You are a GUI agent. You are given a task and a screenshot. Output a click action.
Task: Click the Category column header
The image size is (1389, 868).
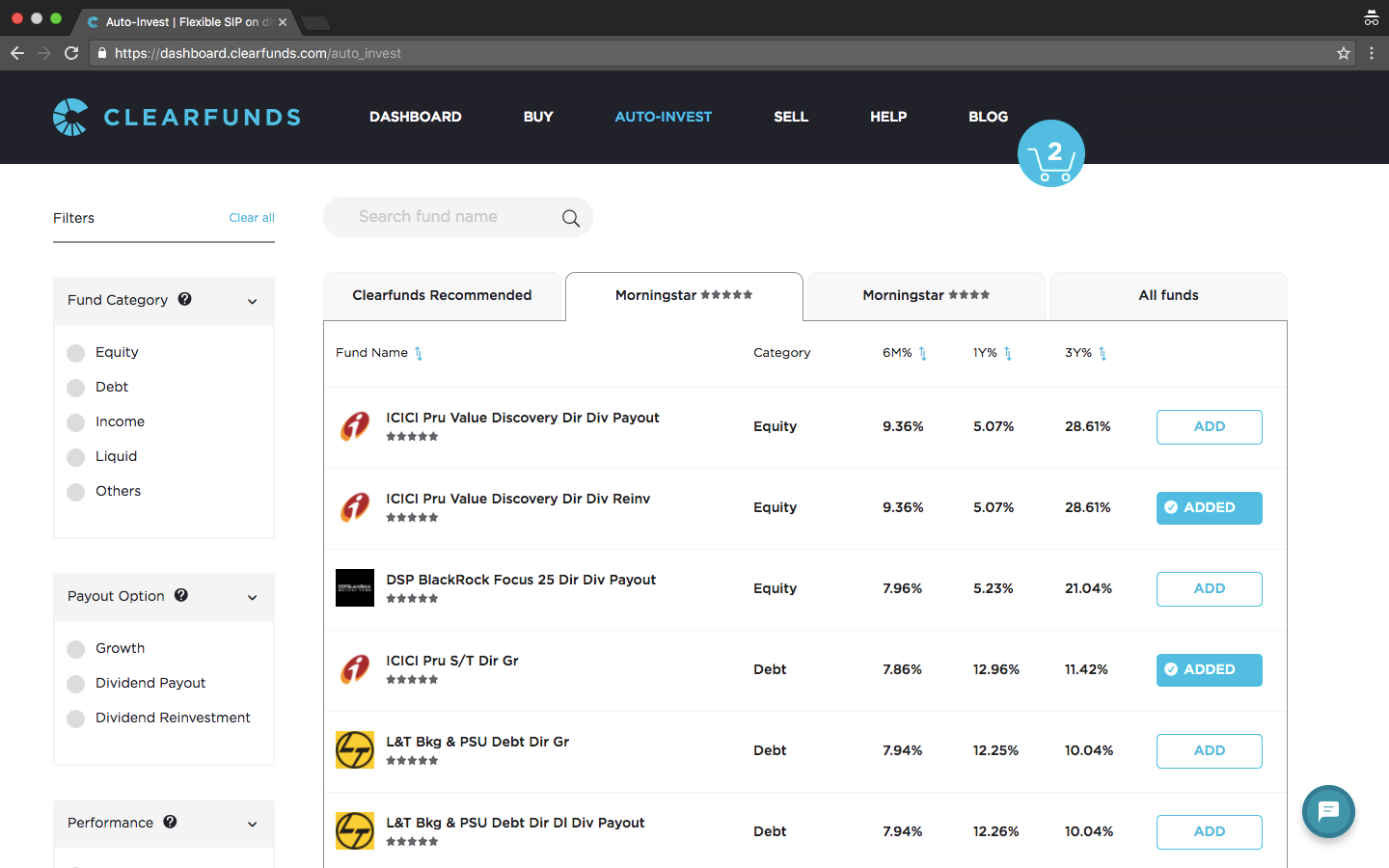782,353
